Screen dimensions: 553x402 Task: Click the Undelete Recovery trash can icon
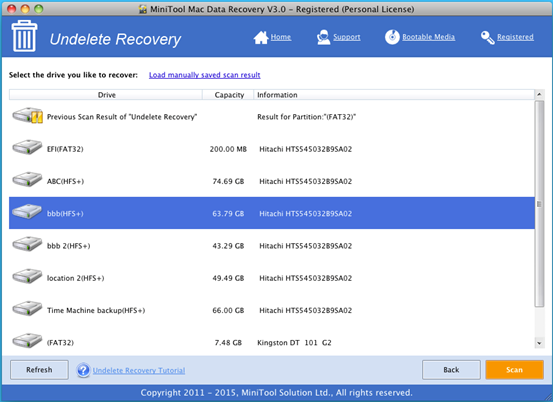pos(24,36)
